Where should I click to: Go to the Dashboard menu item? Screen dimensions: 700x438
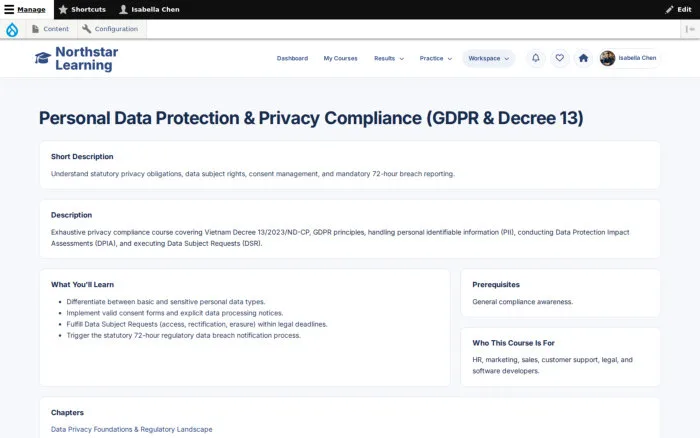coord(292,58)
